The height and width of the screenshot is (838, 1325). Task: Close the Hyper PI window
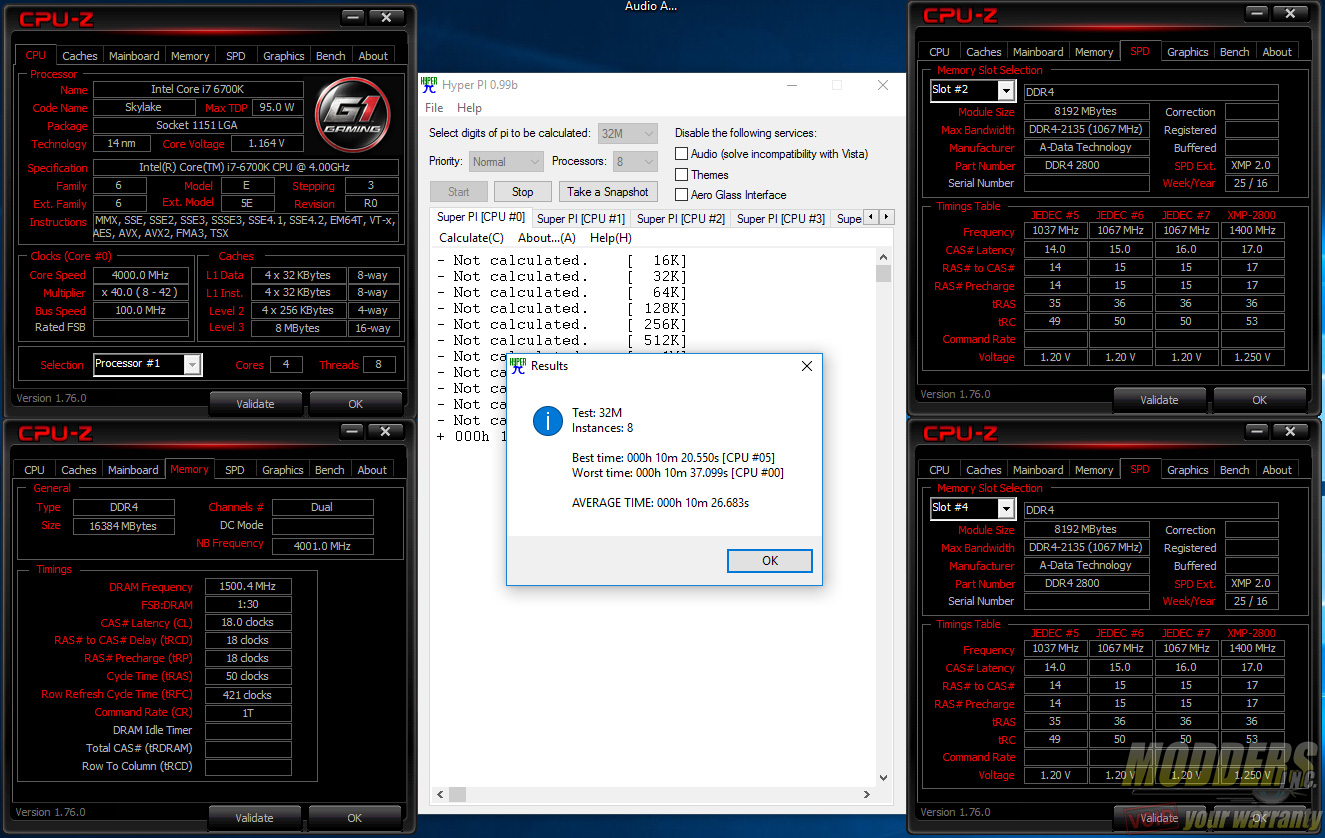(x=883, y=85)
